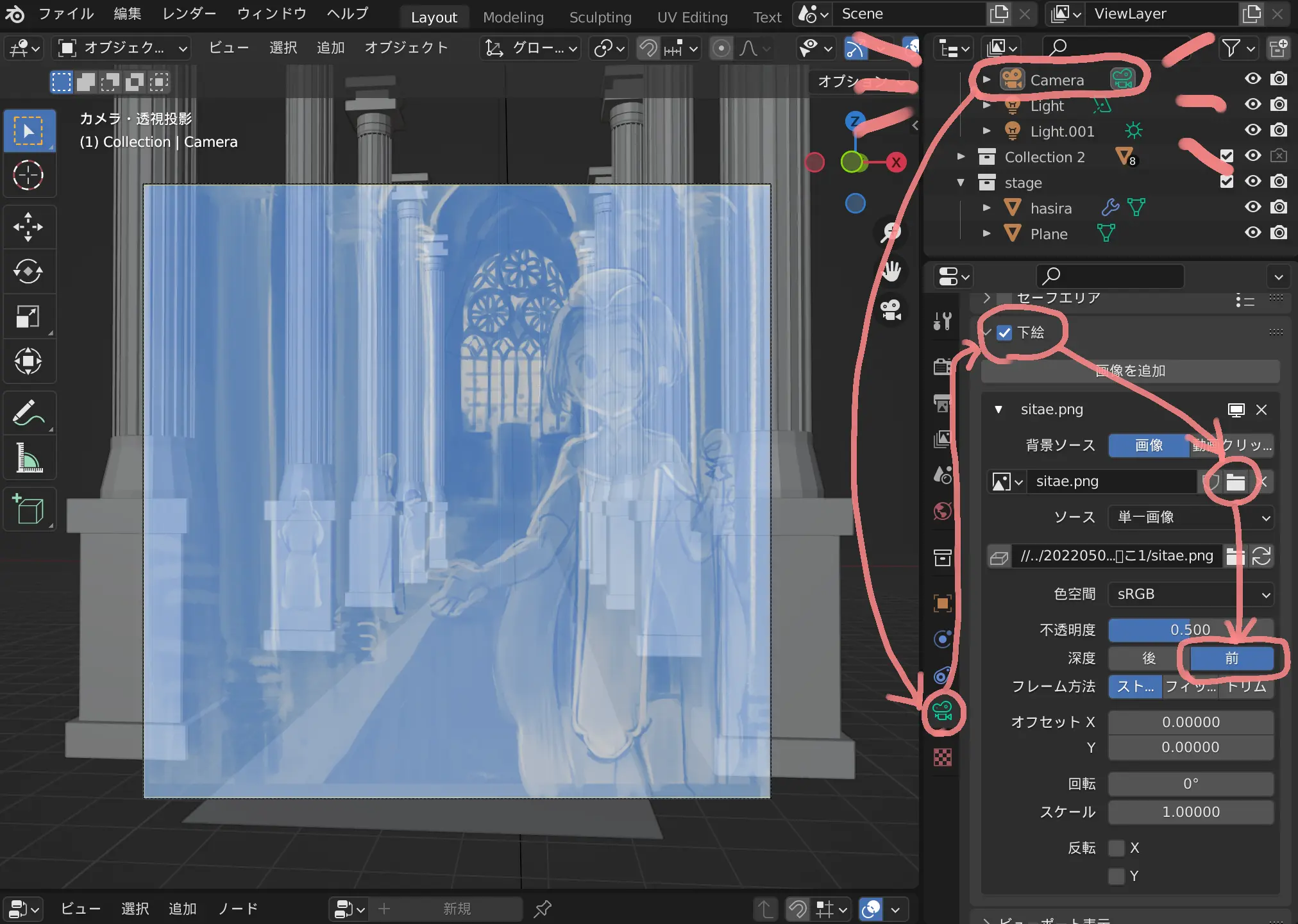Switch to the UV Editing workspace tab
1298x924 pixels.
point(693,17)
